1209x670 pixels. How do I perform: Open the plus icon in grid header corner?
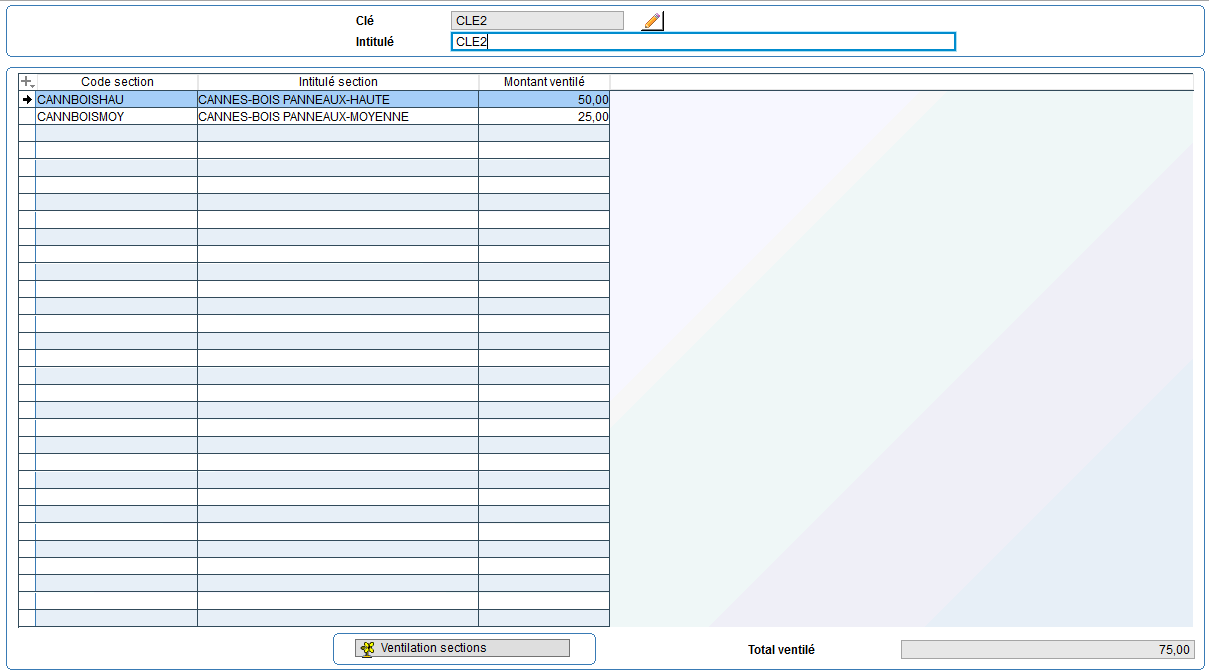click(27, 82)
